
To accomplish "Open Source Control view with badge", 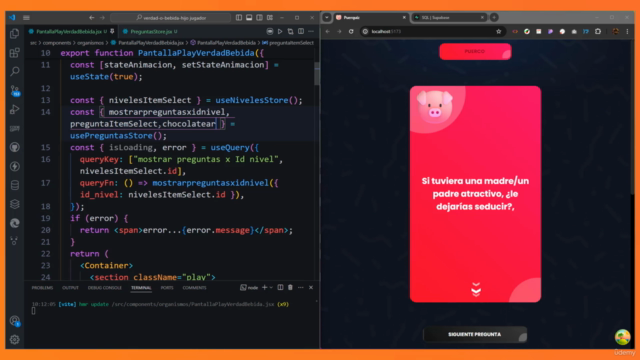I will pos(15,91).
